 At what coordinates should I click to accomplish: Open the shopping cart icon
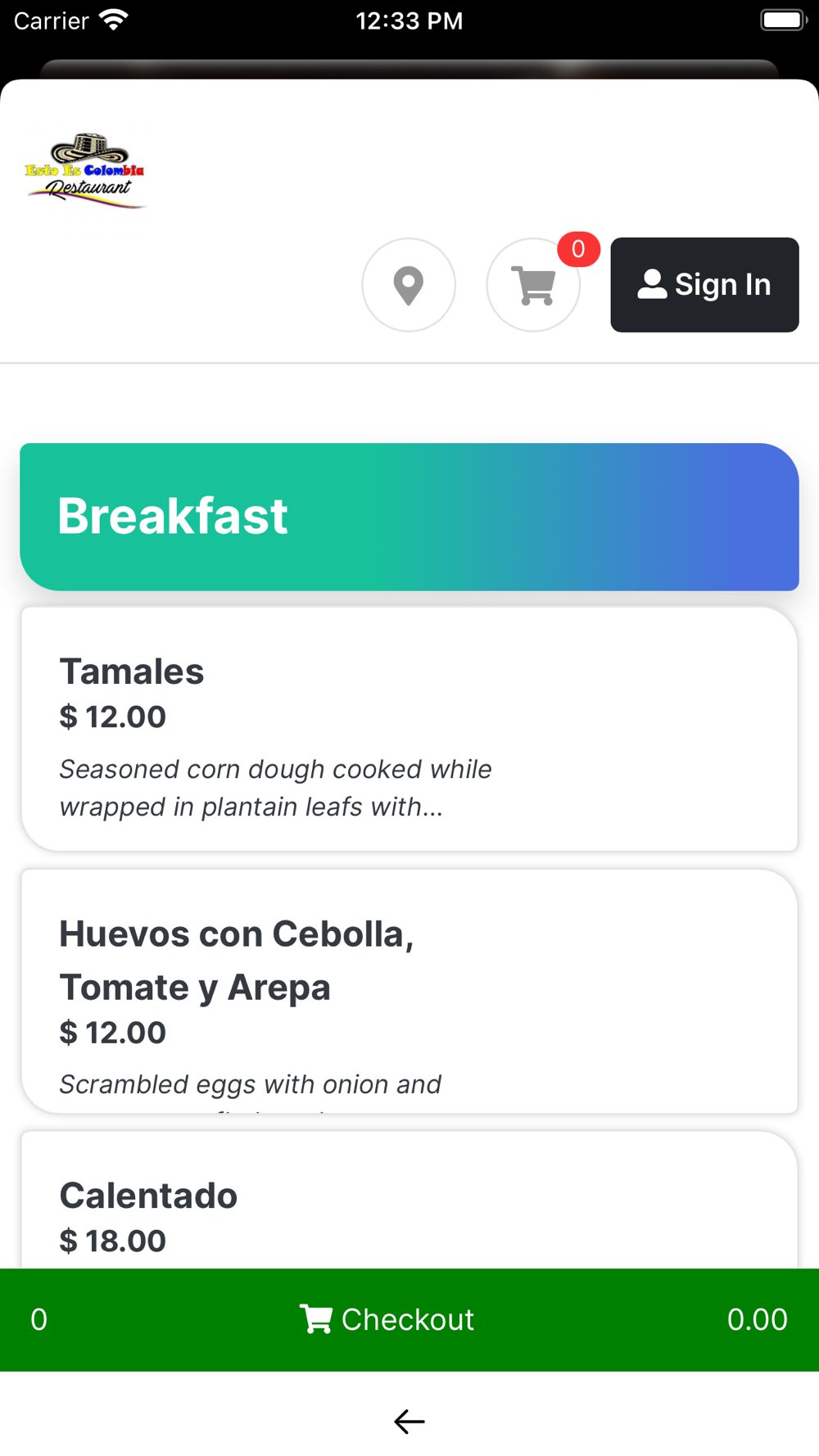click(x=533, y=285)
